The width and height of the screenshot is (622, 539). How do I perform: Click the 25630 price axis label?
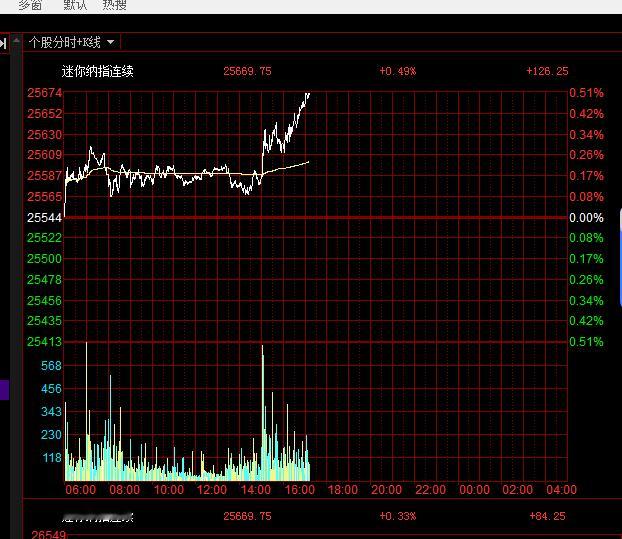pyautogui.click(x=45, y=135)
